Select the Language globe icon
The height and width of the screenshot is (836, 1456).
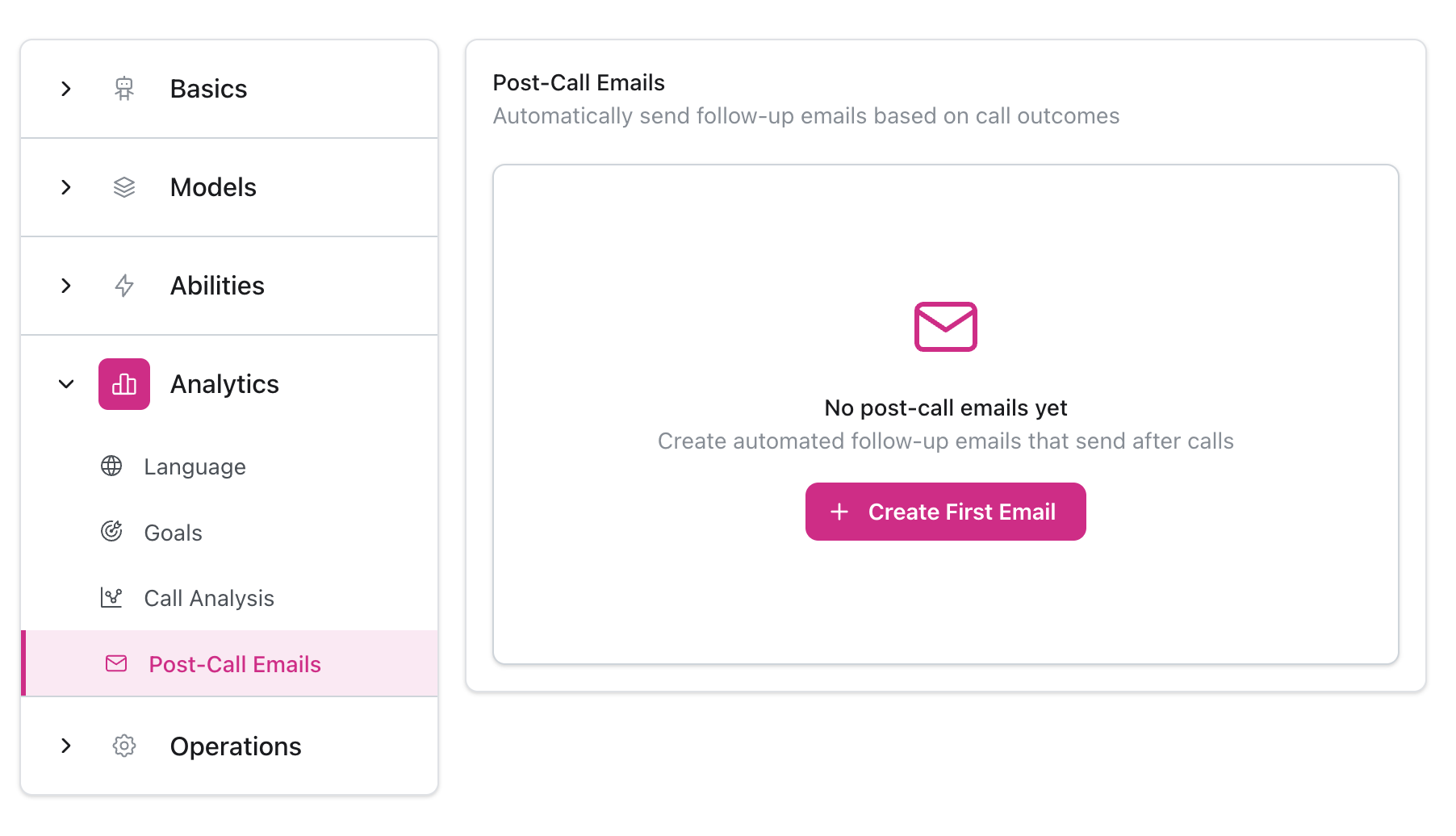112,466
